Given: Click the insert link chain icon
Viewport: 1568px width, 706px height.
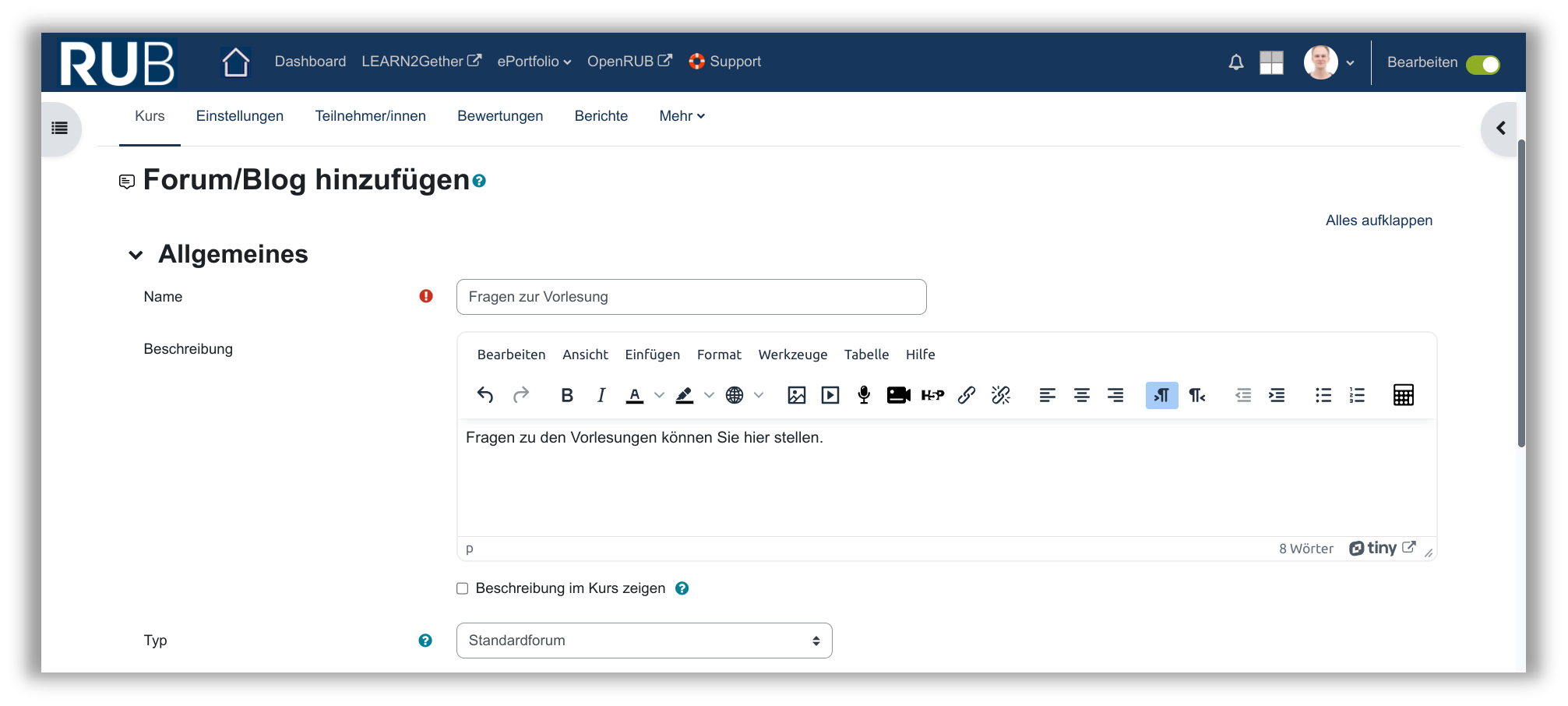Looking at the screenshot, I should pyautogui.click(x=967, y=395).
